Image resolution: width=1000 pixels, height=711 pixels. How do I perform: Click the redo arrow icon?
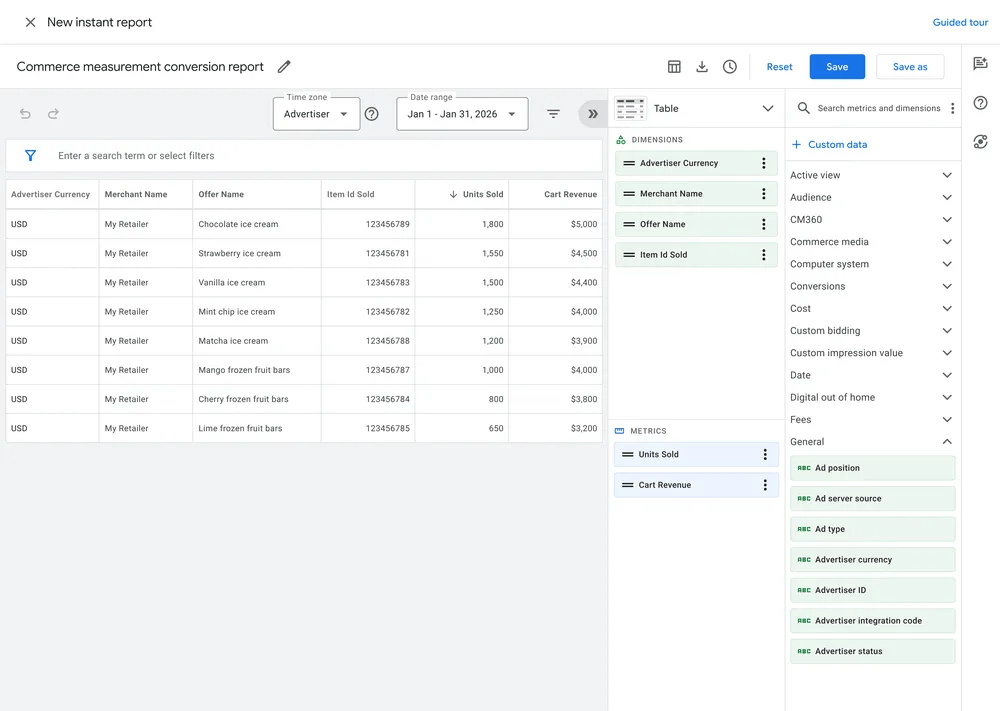click(53, 114)
